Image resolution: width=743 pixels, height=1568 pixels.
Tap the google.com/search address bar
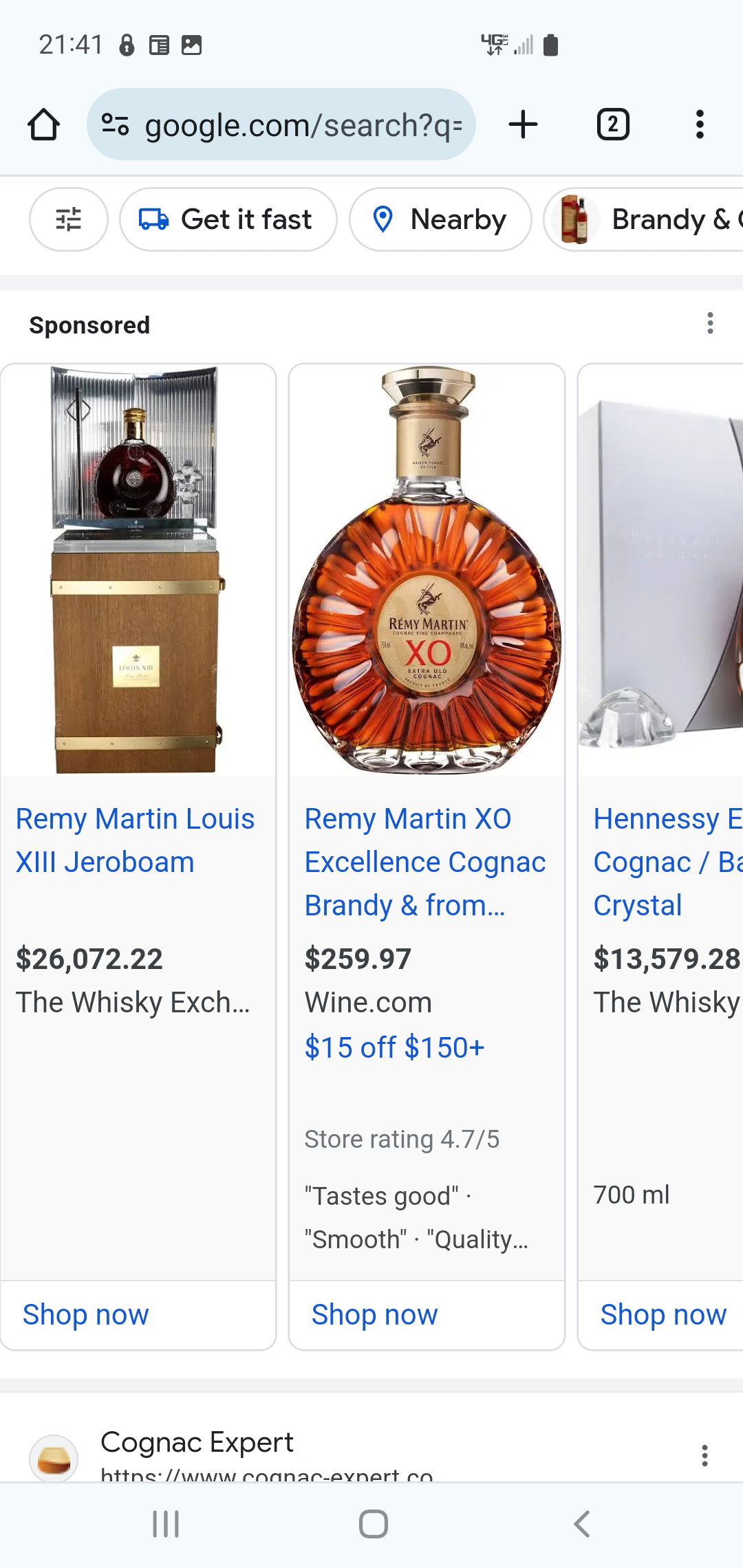point(281,124)
